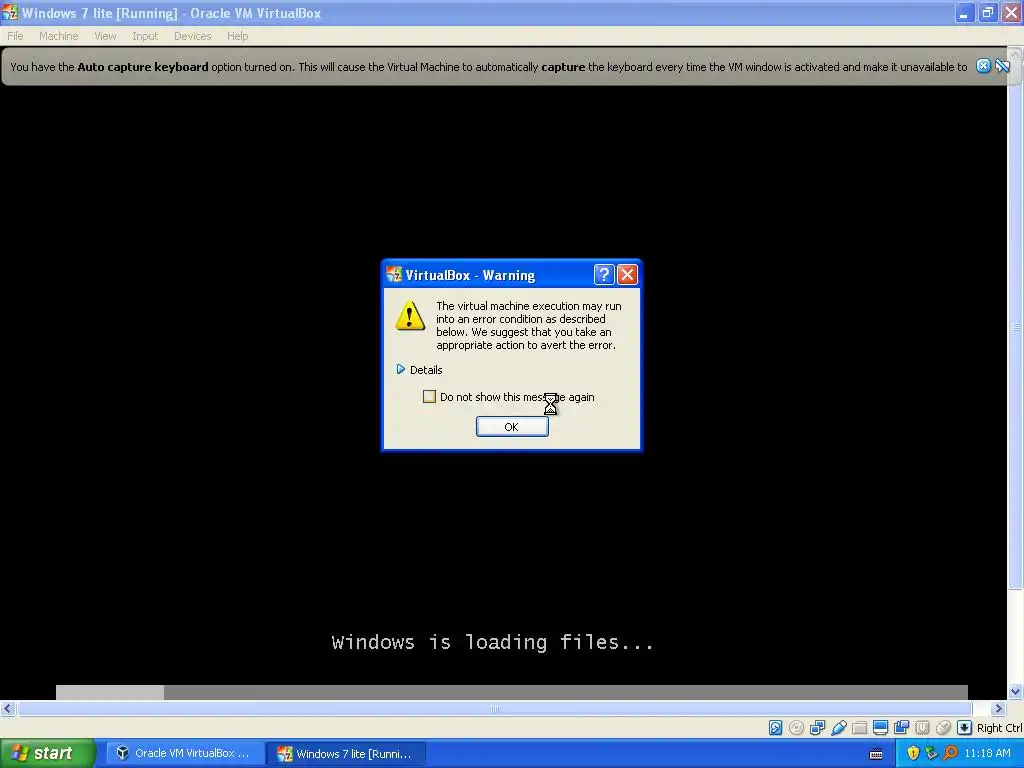Click the safely remove hardware tray icon

931,753
